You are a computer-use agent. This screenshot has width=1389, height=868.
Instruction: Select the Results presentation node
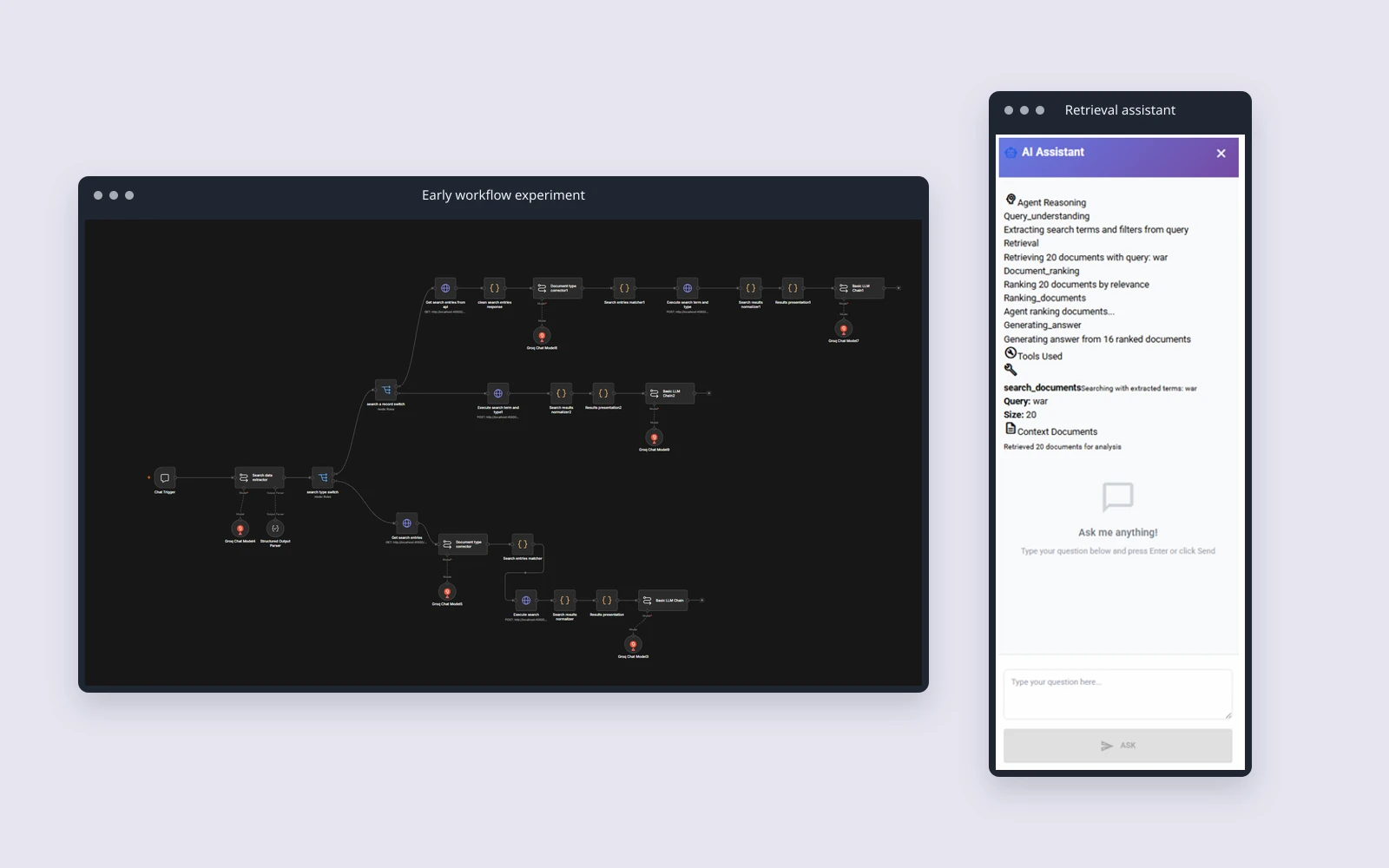(607, 601)
